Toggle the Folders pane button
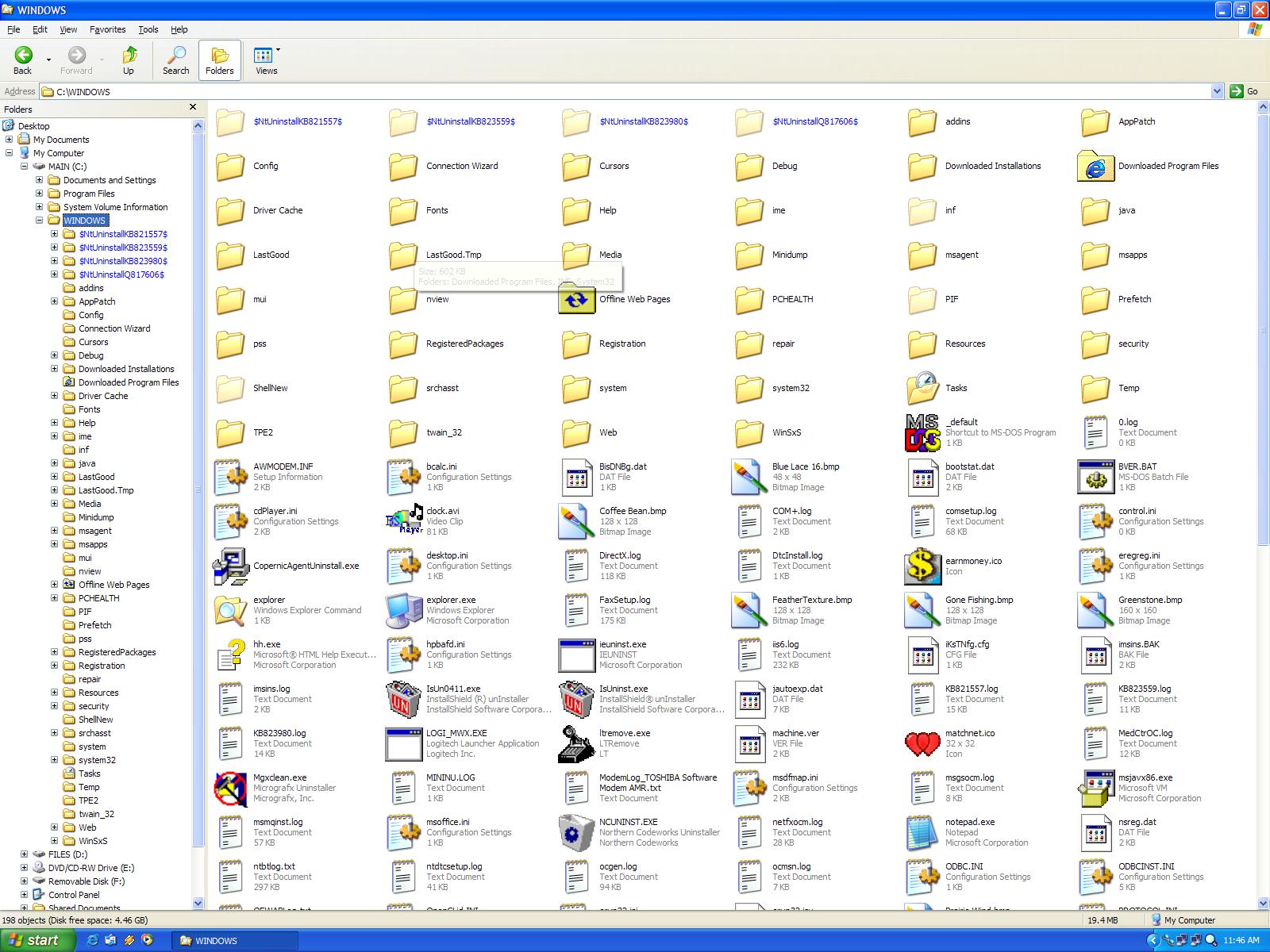The image size is (1270, 952). tap(220, 60)
